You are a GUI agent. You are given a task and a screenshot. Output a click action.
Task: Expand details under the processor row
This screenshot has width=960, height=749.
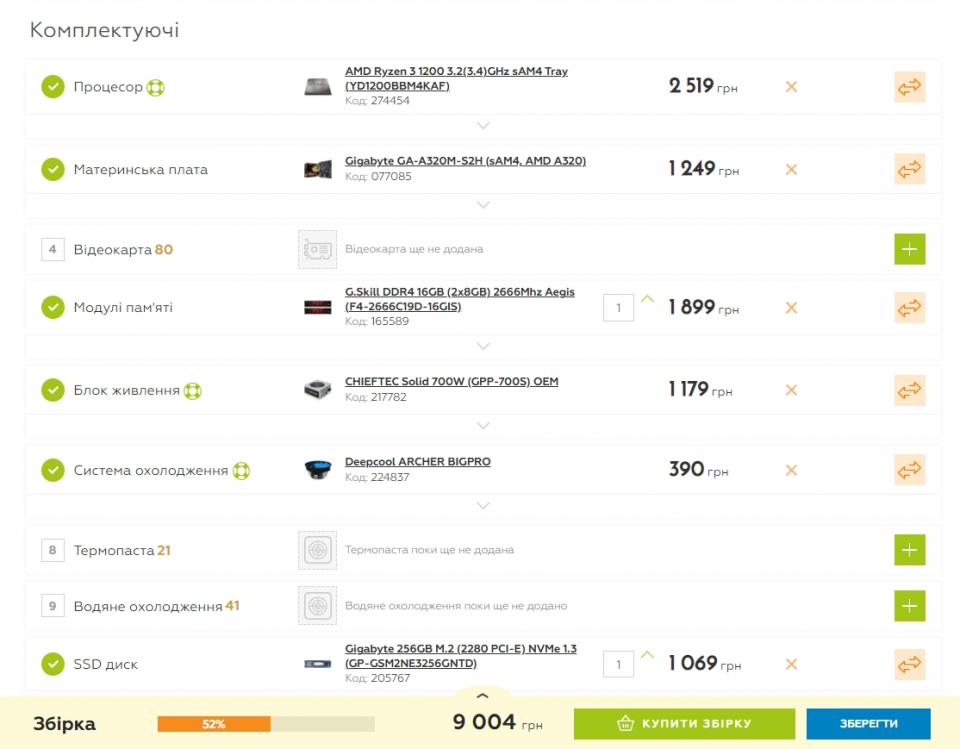tap(483, 126)
